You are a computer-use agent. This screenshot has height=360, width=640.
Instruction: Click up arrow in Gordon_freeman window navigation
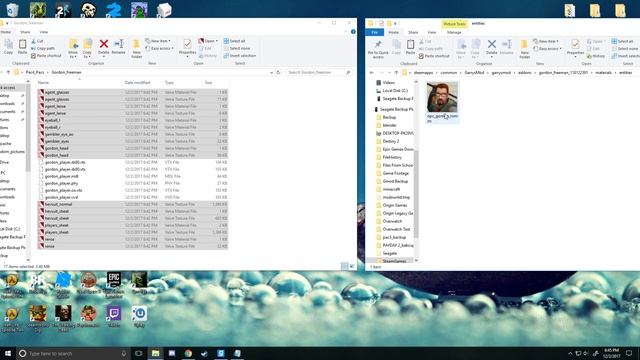point(8,72)
